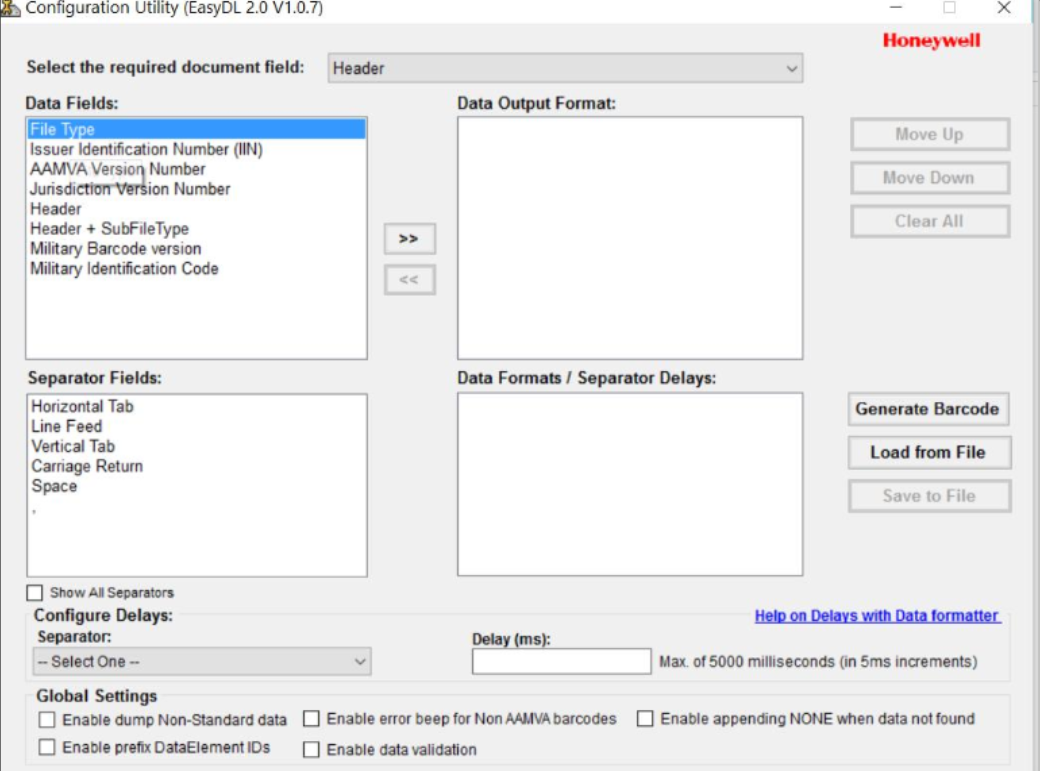Close the Configuration Utility window
Screen dimensions: 1040x771
click(x=1004, y=8)
